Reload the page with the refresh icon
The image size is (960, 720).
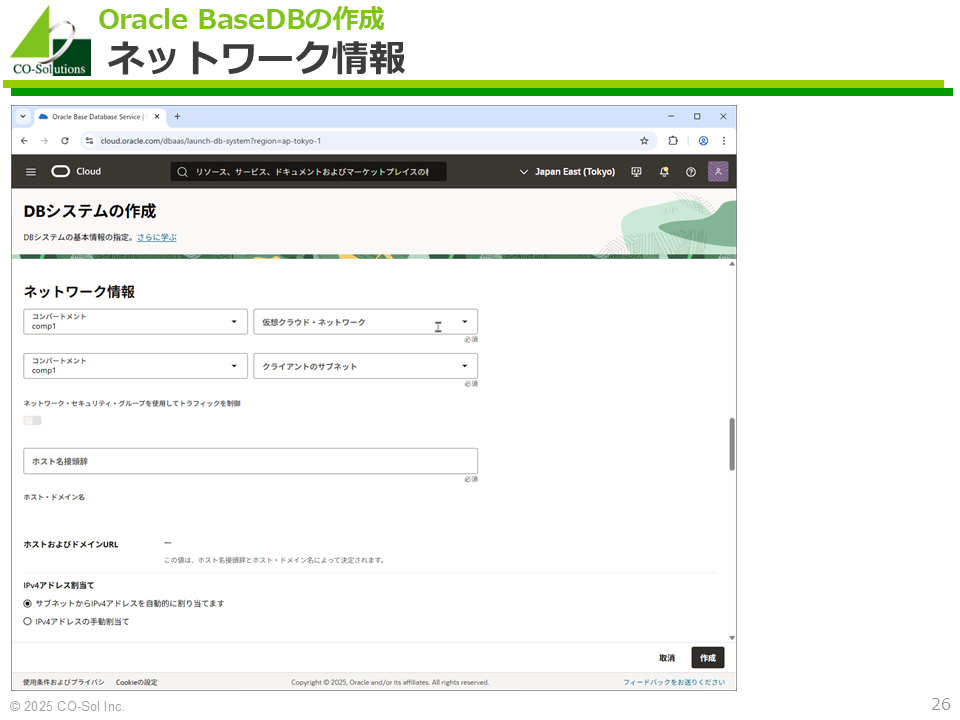65,141
